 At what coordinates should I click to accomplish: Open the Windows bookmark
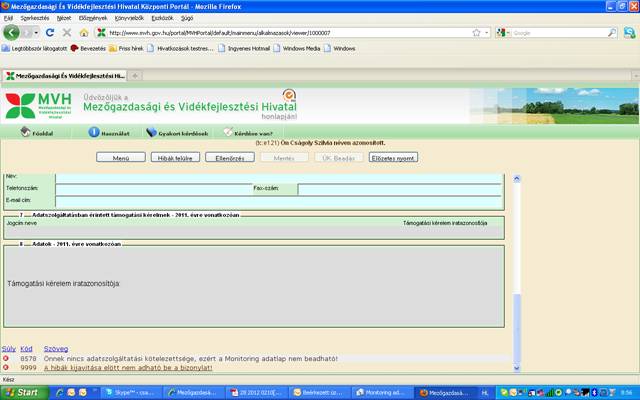coord(340,48)
